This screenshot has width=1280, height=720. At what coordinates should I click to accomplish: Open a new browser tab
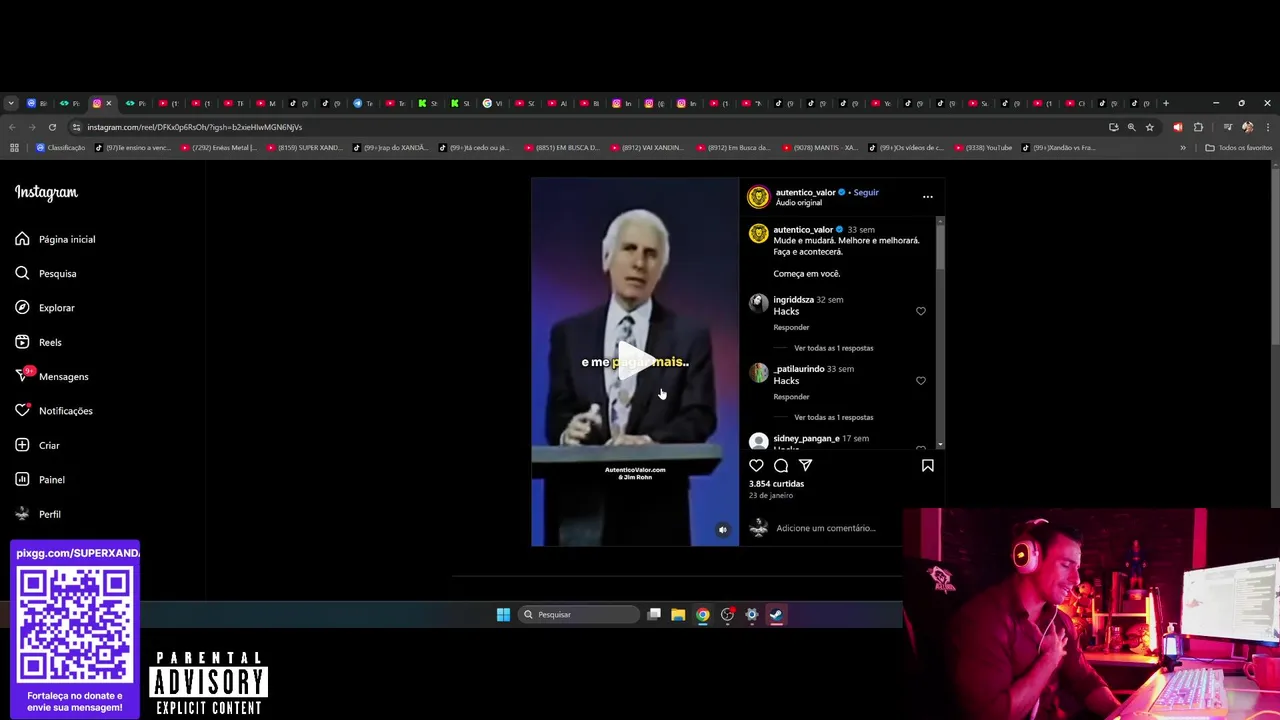click(1165, 103)
